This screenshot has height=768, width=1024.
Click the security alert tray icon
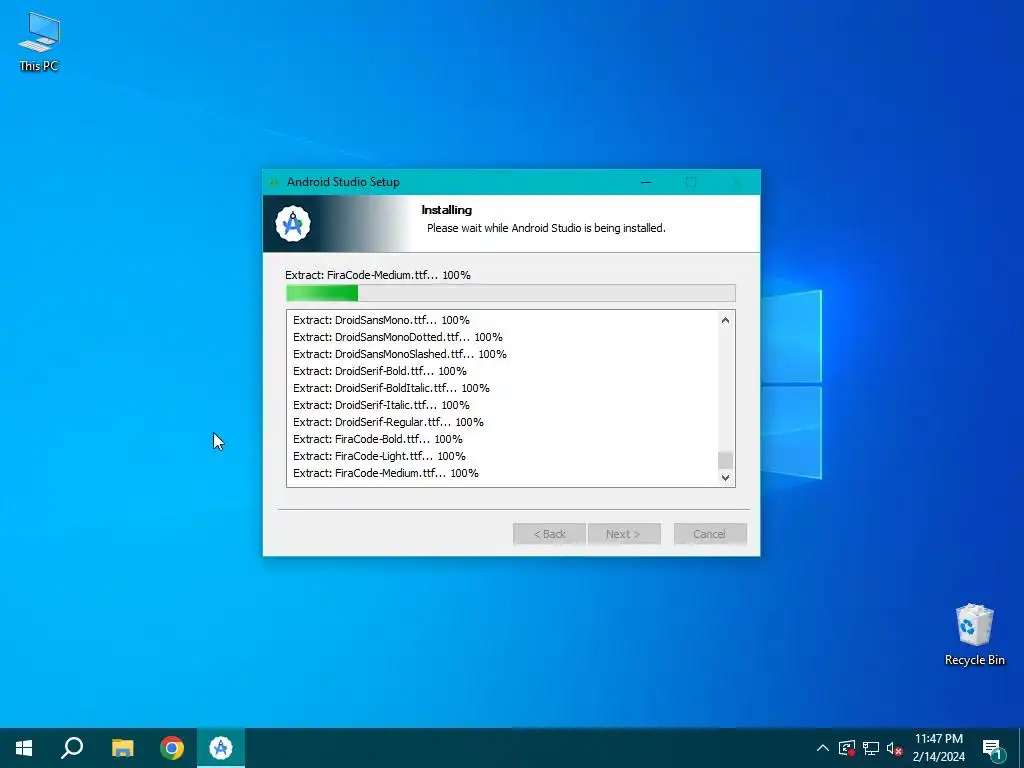(x=847, y=748)
